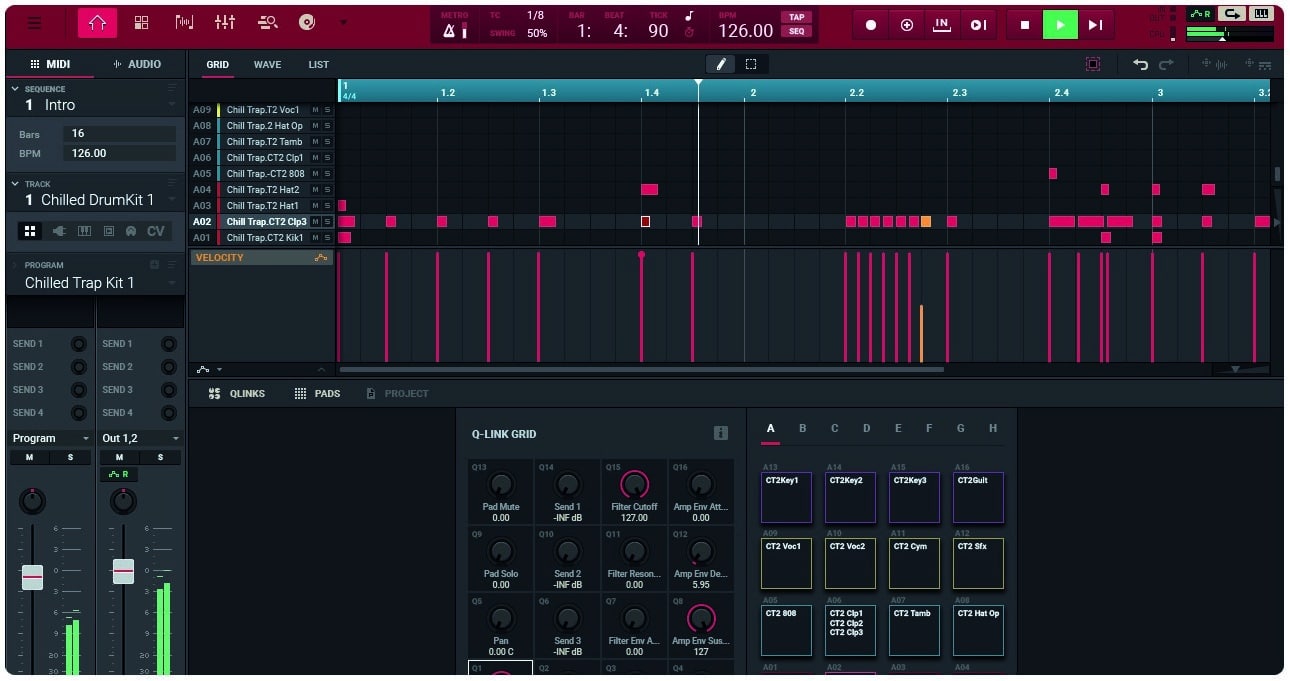The image size is (1290, 681).
Task: Open the PADS panel tab
Action: tap(317, 394)
